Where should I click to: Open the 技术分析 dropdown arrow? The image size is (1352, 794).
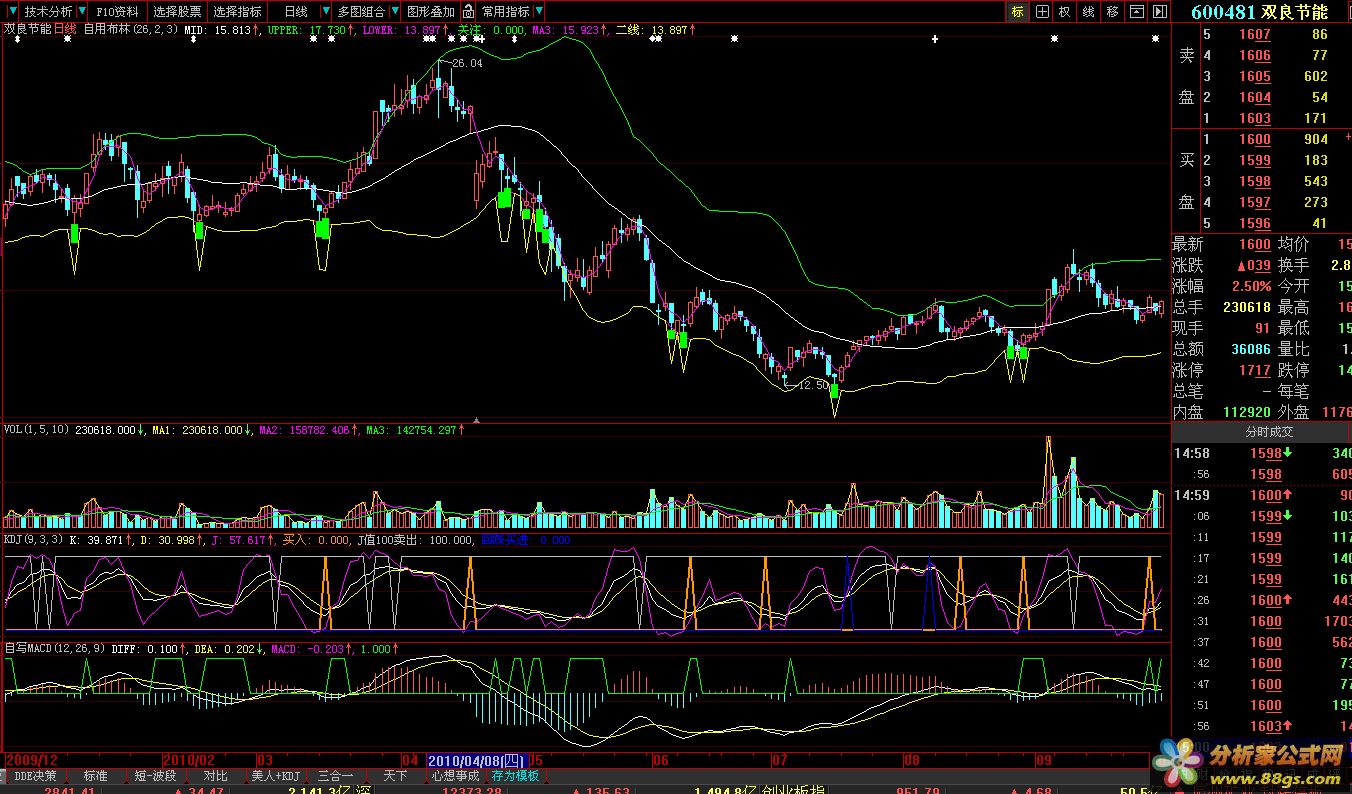click(x=80, y=12)
